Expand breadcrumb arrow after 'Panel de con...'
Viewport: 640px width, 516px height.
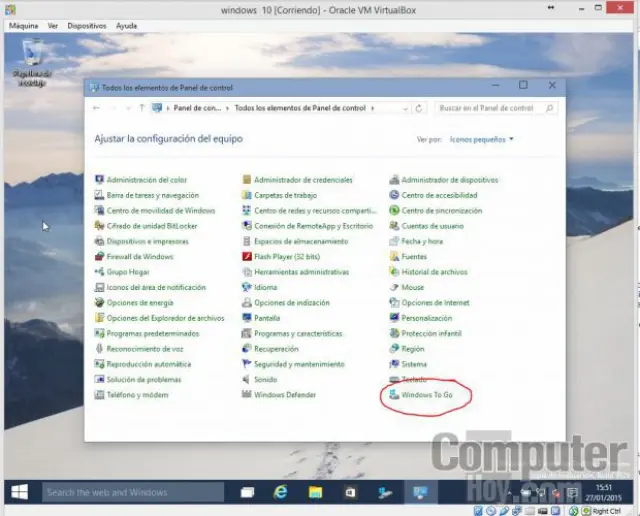click(227, 108)
